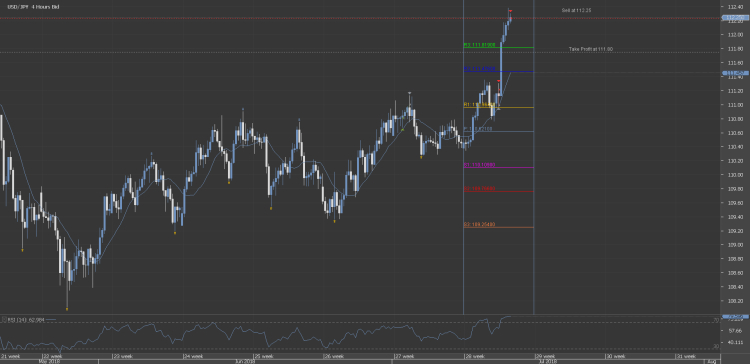
Task: Click the P pivot point label
Action: pos(478,129)
